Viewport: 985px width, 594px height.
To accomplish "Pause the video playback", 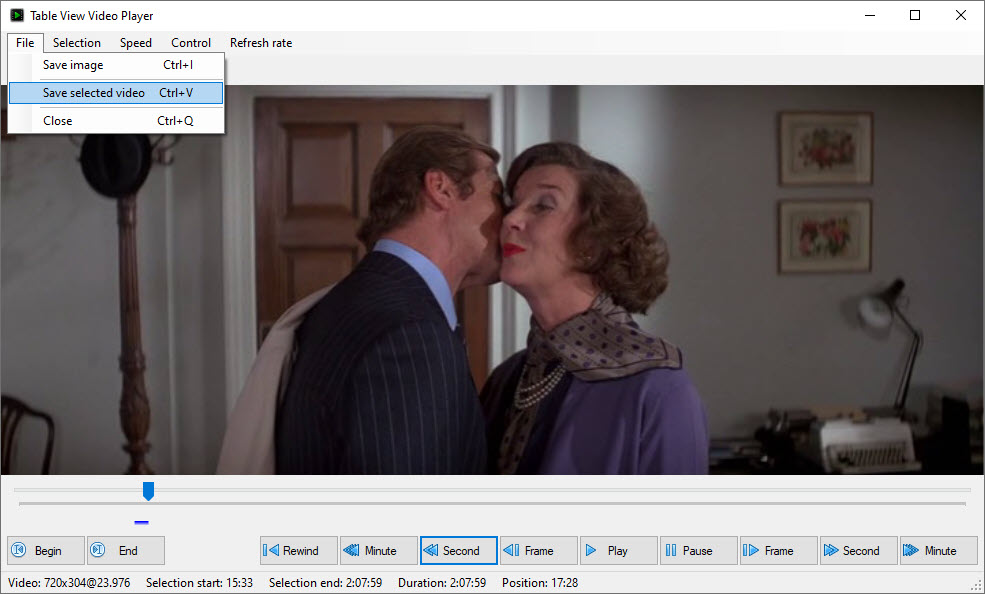I will coord(699,551).
